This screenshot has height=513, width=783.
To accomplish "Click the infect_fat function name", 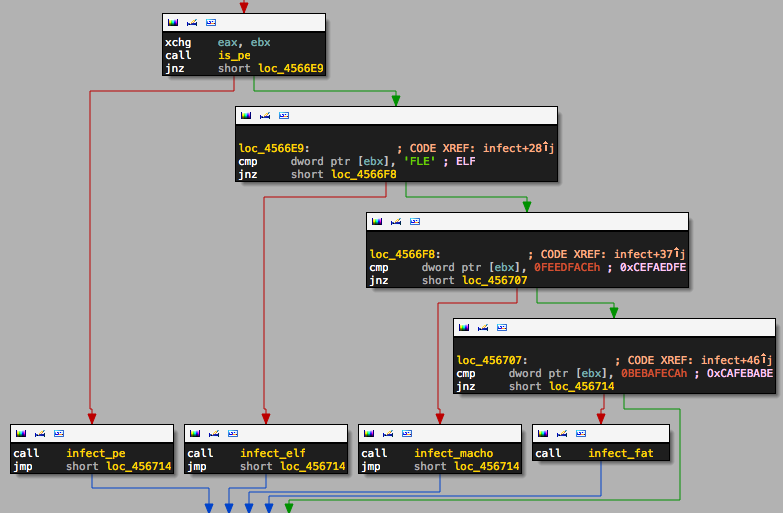I will (621, 453).
